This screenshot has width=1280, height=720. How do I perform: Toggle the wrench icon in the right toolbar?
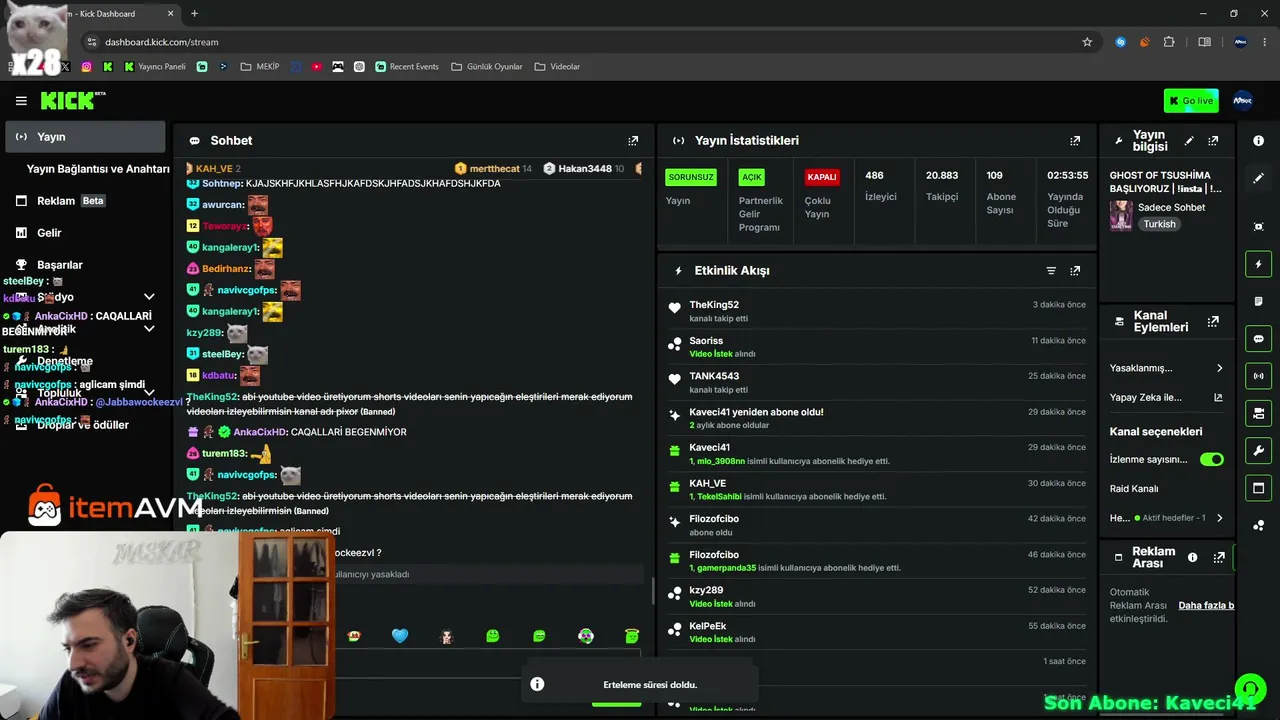pyautogui.click(x=1259, y=451)
